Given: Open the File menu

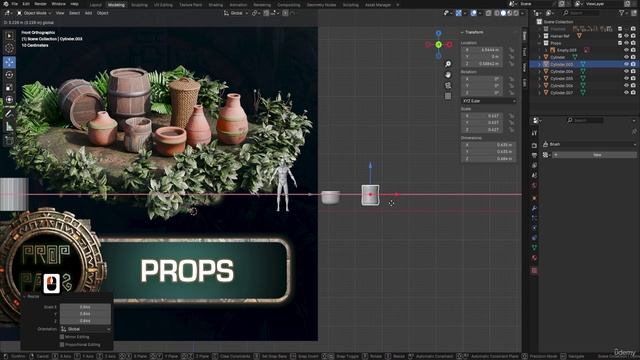Looking at the screenshot, I should coord(14,4).
